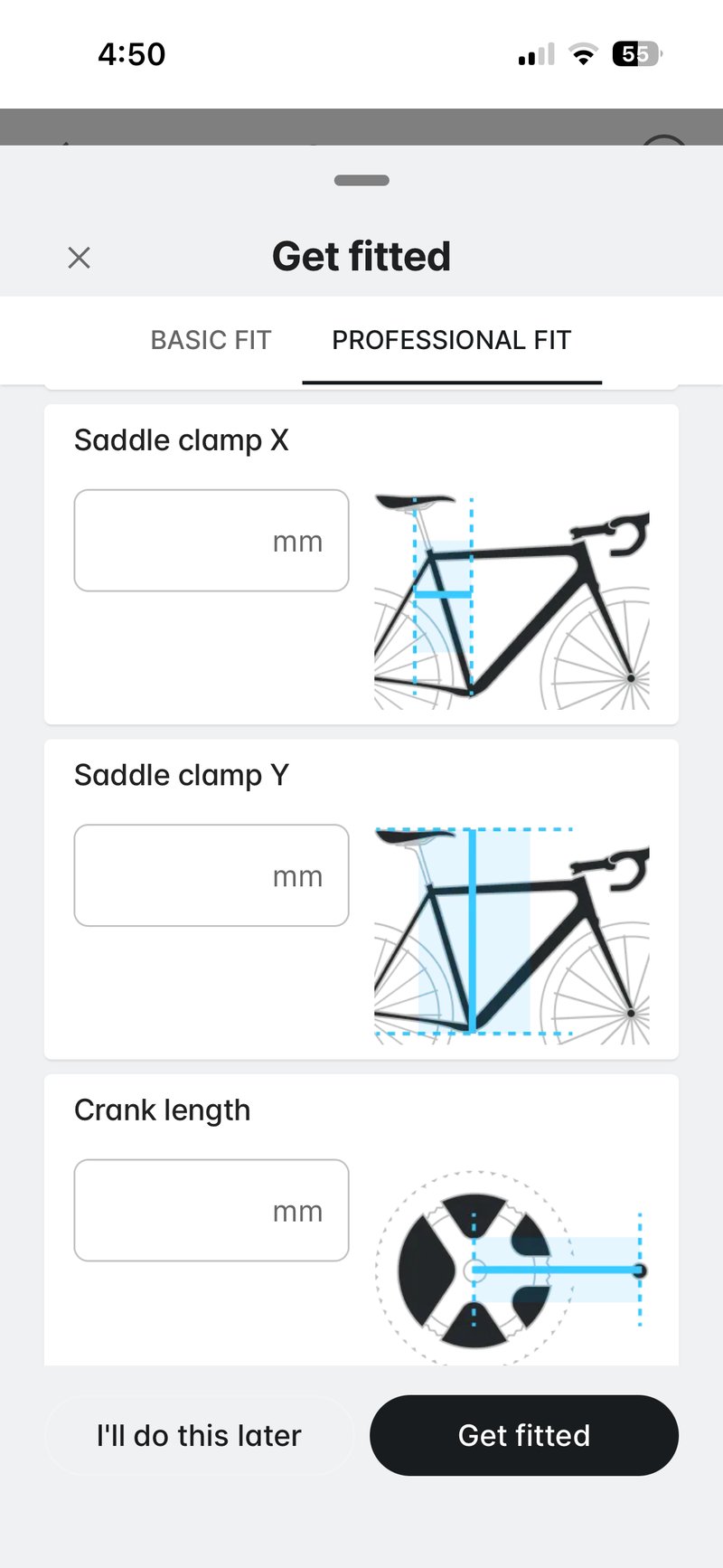Click the Saddle clamp X label
Screen dimensions: 723x1568
(182, 440)
